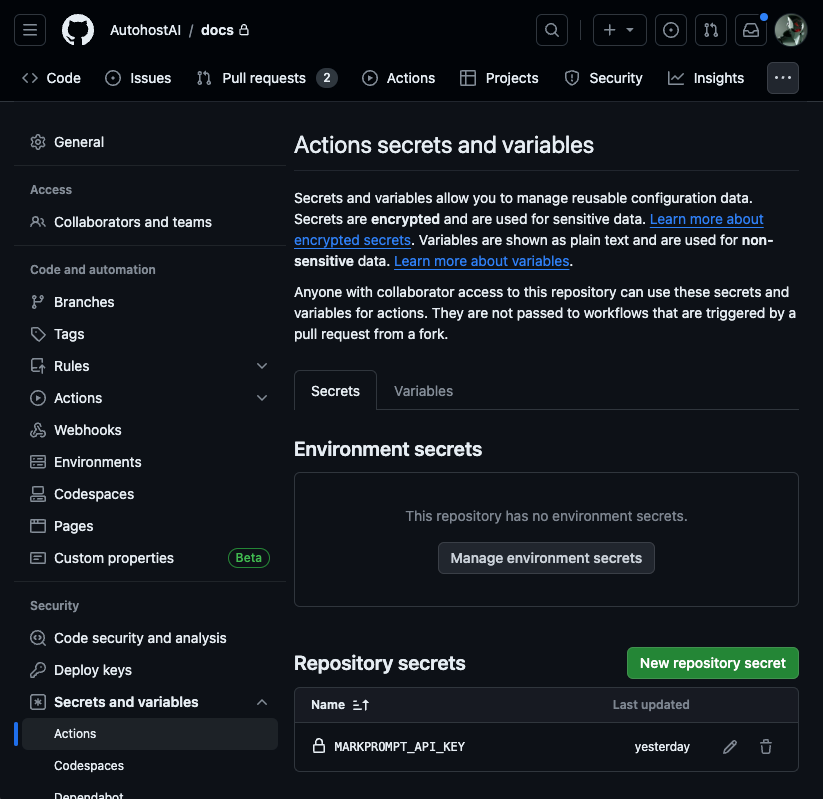
Task: Collapse the Secrets and variables section
Action: [262, 701]
